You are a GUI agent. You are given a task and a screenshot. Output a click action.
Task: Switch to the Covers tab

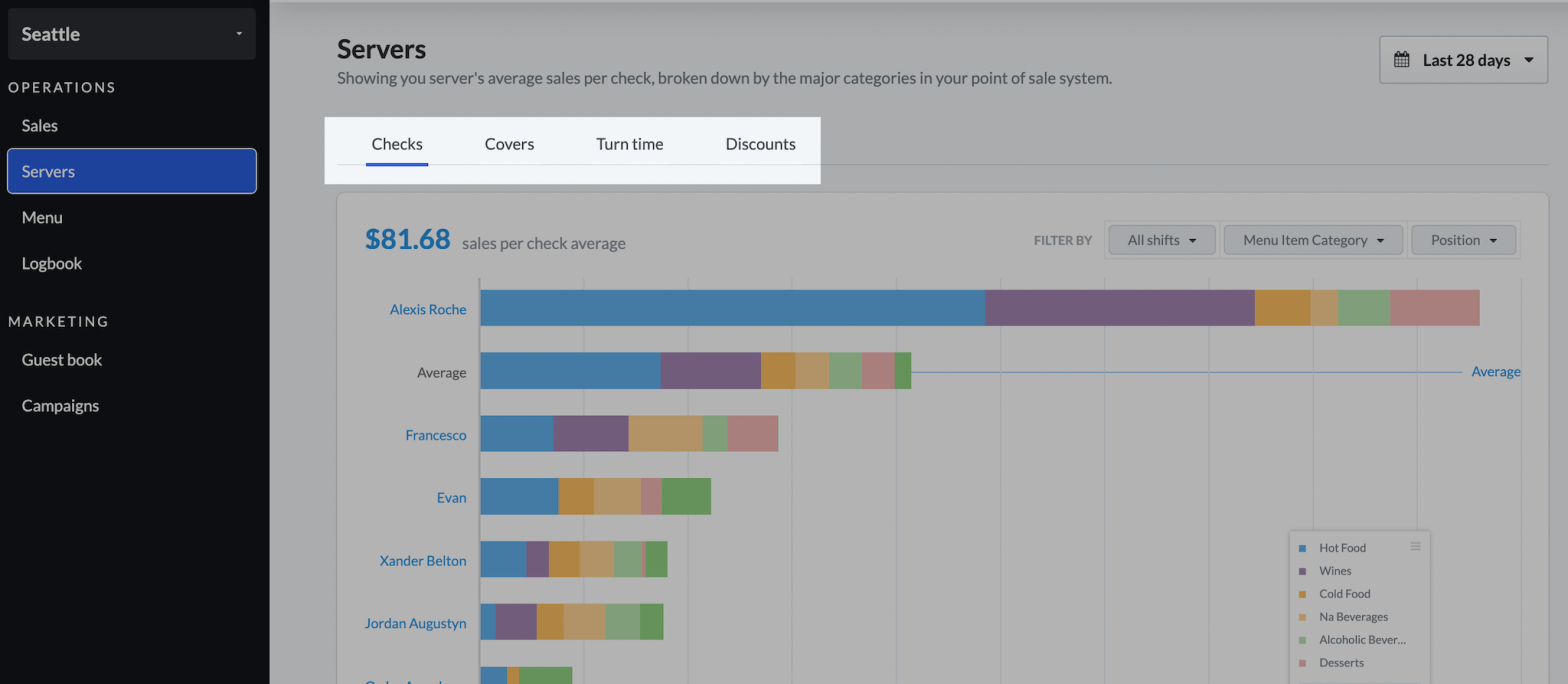pos(509,144)
